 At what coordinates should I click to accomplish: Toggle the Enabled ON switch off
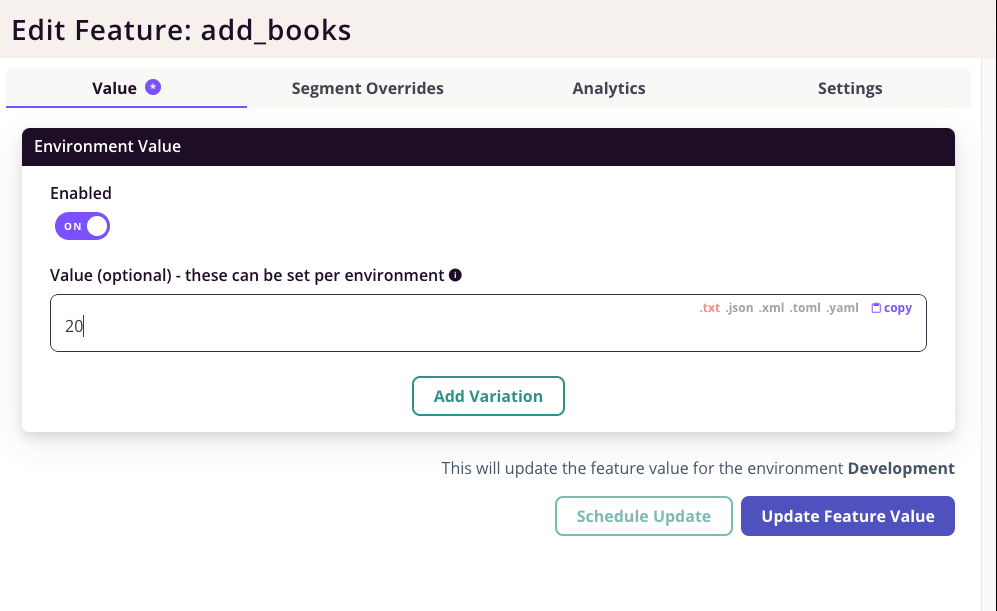coord(82,226)
